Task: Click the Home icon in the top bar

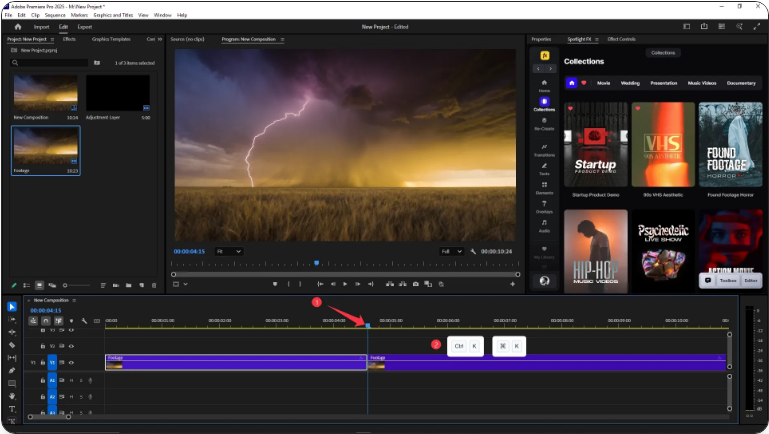Action: pos(17,27)
